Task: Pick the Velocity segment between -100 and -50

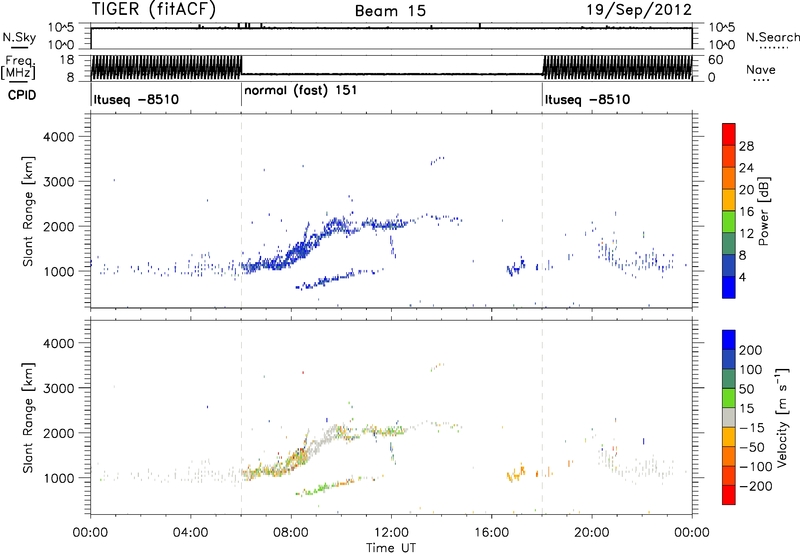Action: tap(729, 456)
